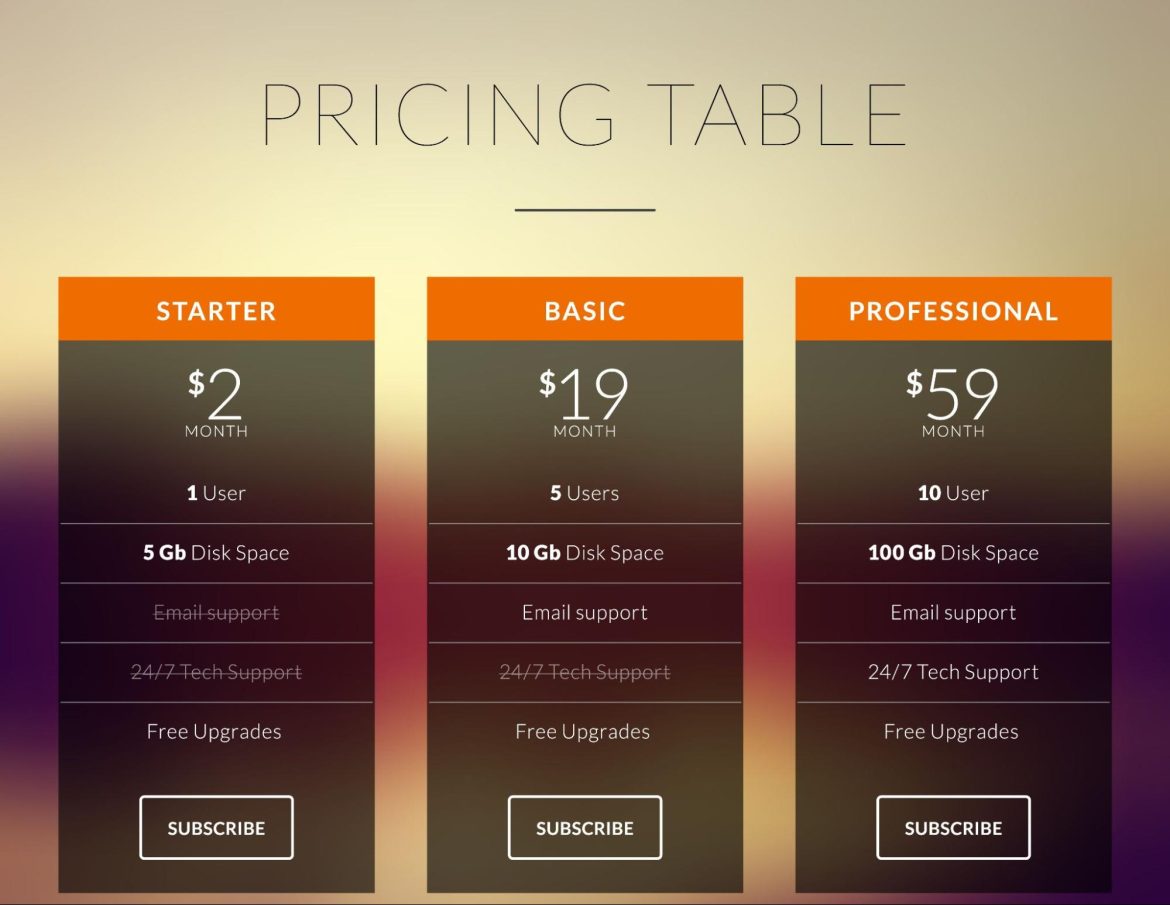This screenshot has width=1170, height=905.
Task: Click Email support in Professional plan
Action: 952,612
